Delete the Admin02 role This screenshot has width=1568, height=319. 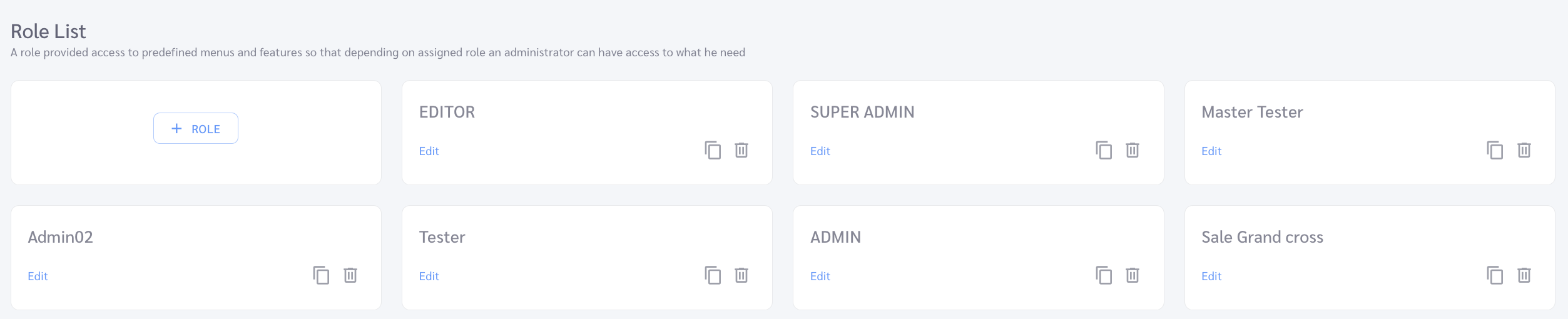pos(350,275)
